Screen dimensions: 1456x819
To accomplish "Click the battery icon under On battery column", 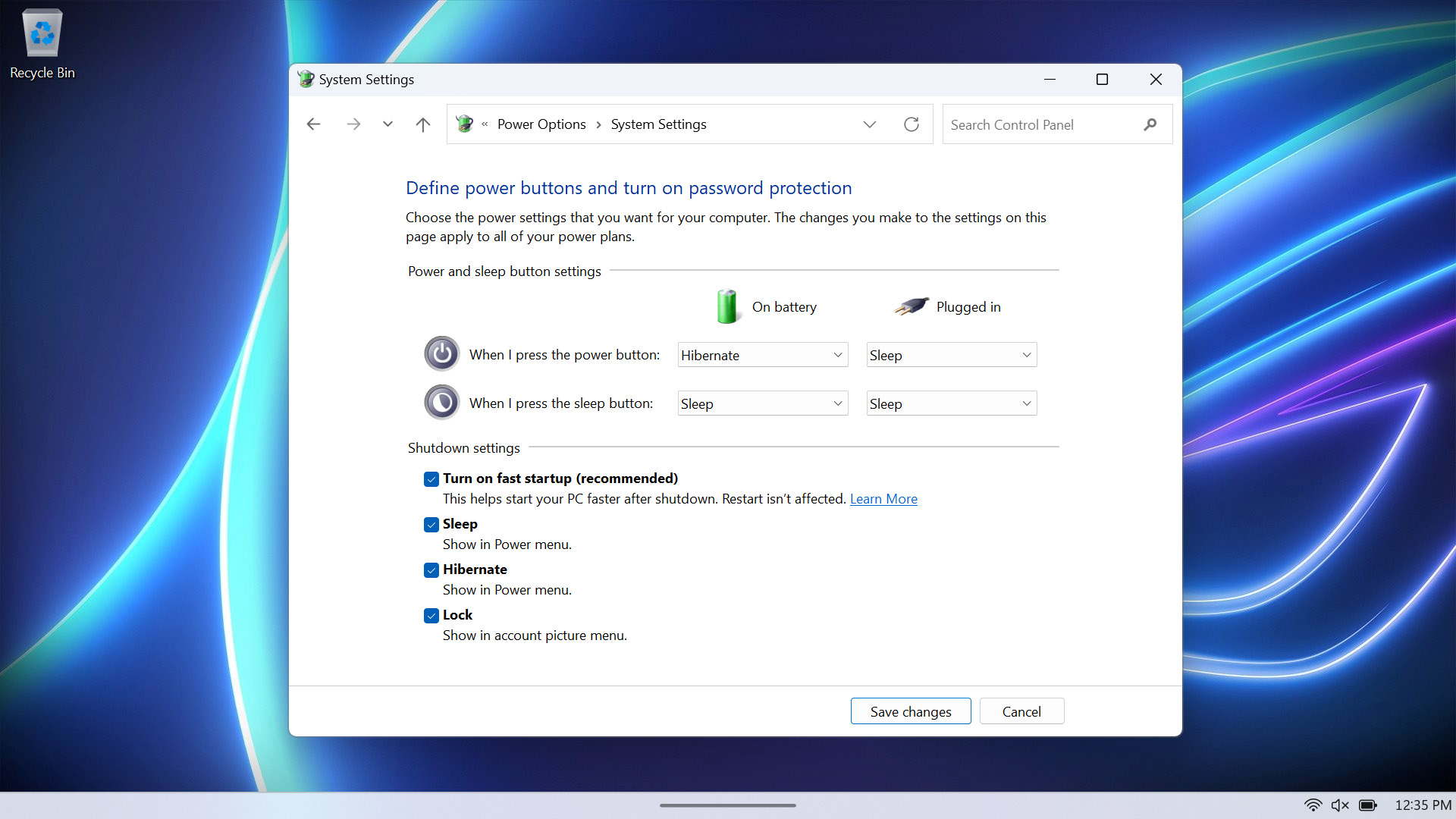I will (726, 306).
